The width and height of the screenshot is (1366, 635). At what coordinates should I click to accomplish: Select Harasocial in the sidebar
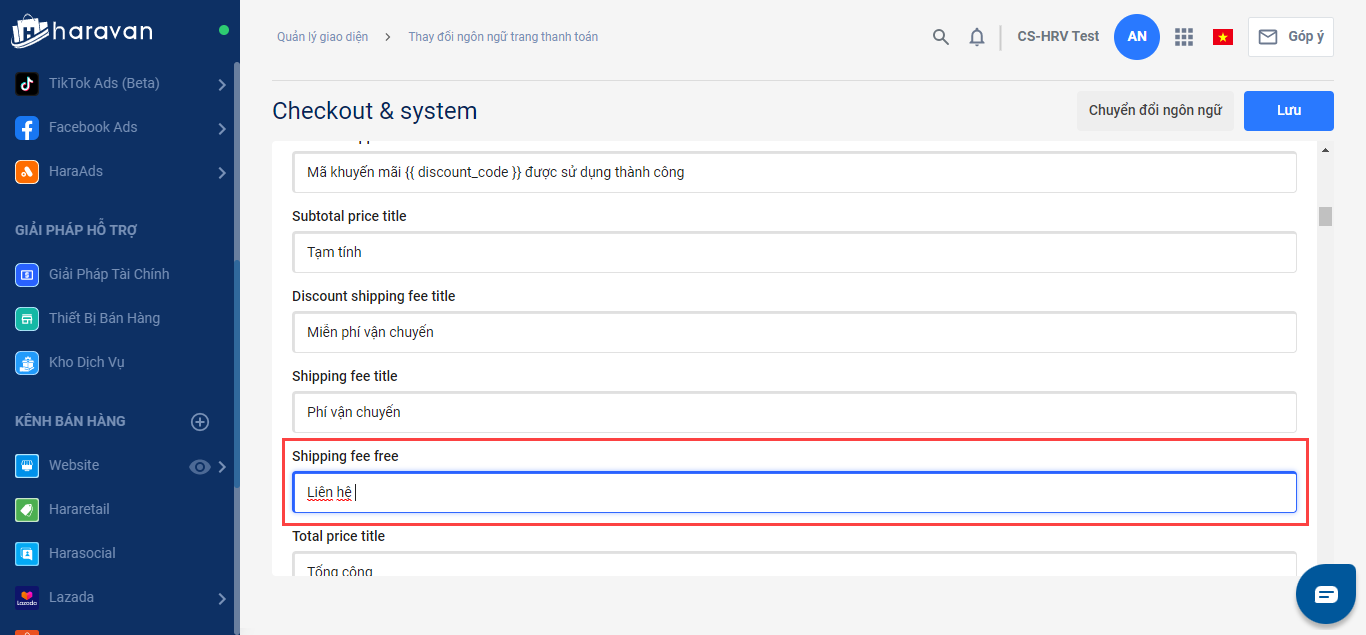tap(82, 553)
